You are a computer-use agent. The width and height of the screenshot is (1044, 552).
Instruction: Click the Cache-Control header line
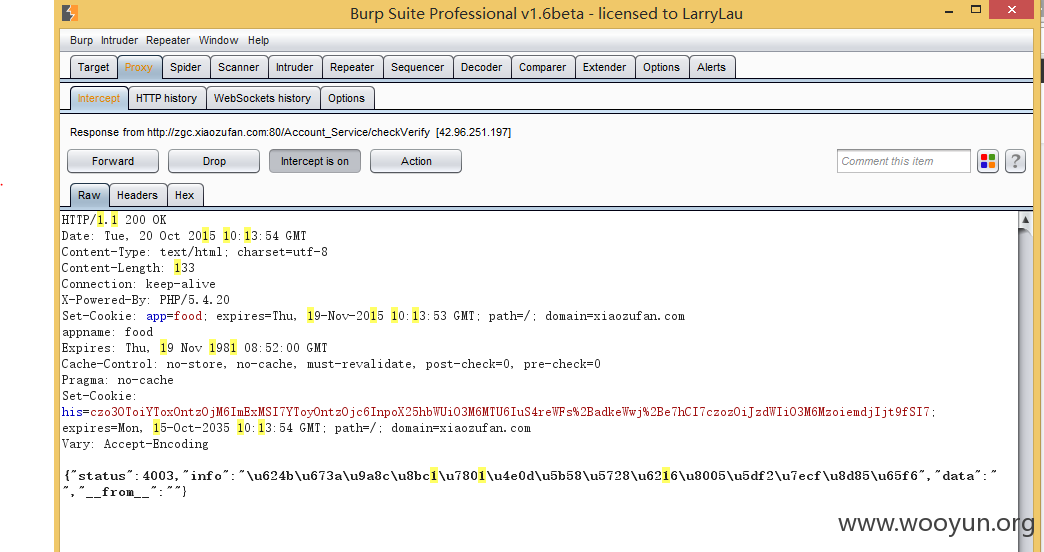click(x=331, y=364)
